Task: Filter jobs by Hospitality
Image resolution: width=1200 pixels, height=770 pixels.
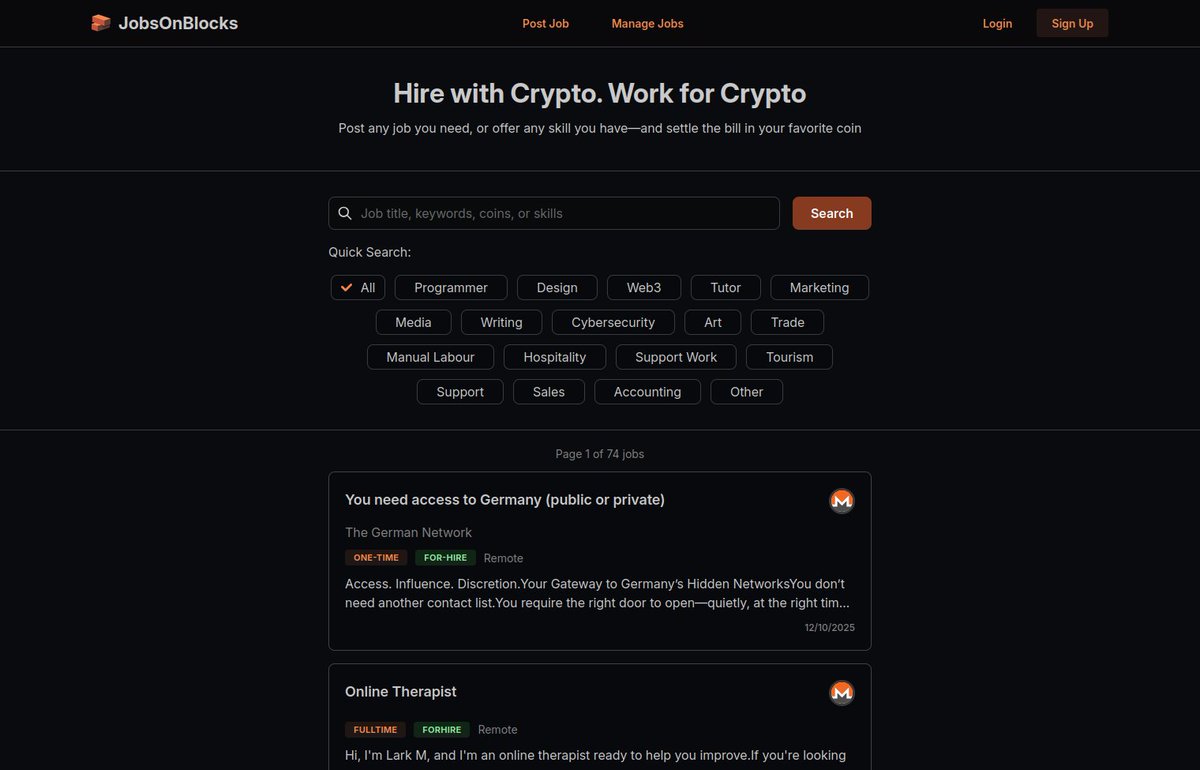Action: 555,357
